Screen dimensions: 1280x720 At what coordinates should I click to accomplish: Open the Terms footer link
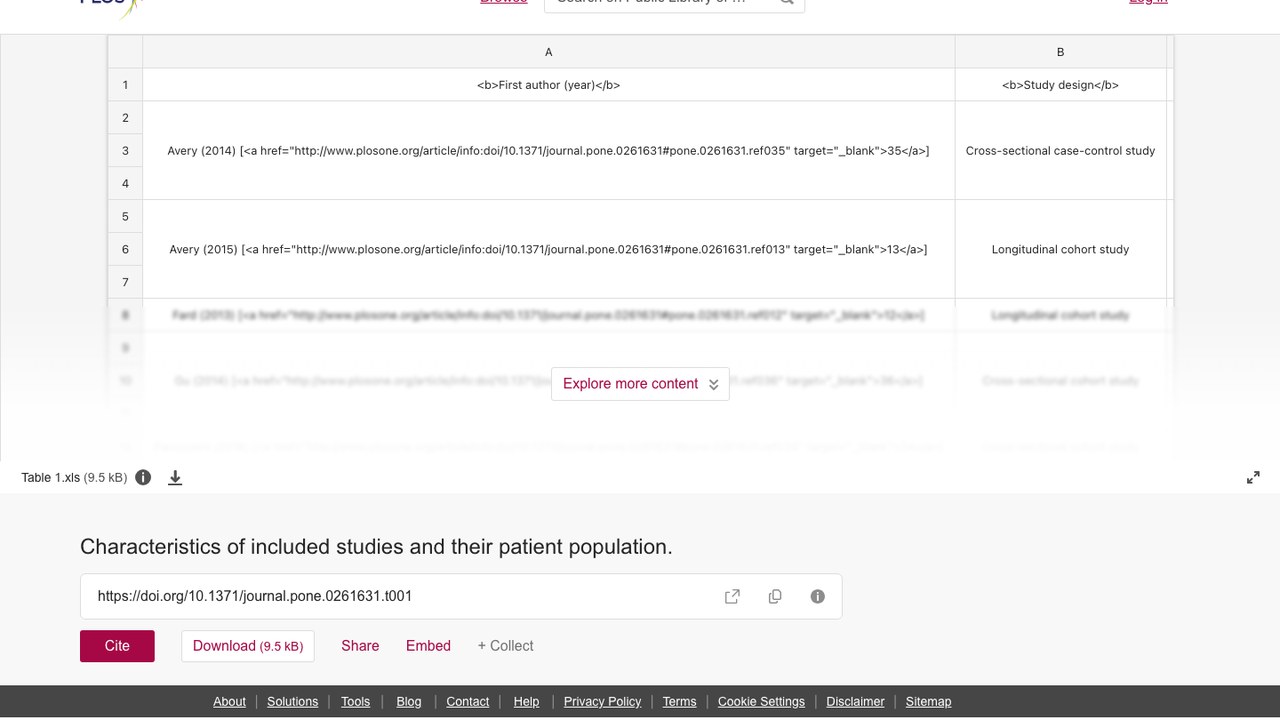tap(679, 702)
